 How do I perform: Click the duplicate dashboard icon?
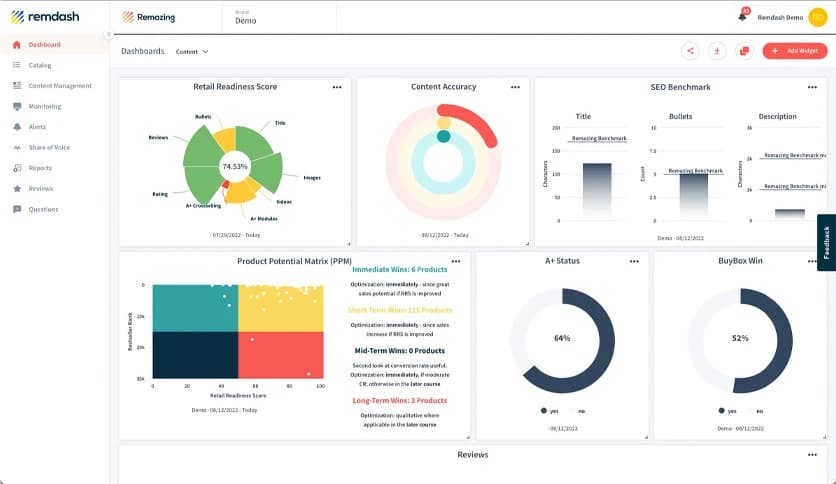pyautogui.click(x=743, y=51)
